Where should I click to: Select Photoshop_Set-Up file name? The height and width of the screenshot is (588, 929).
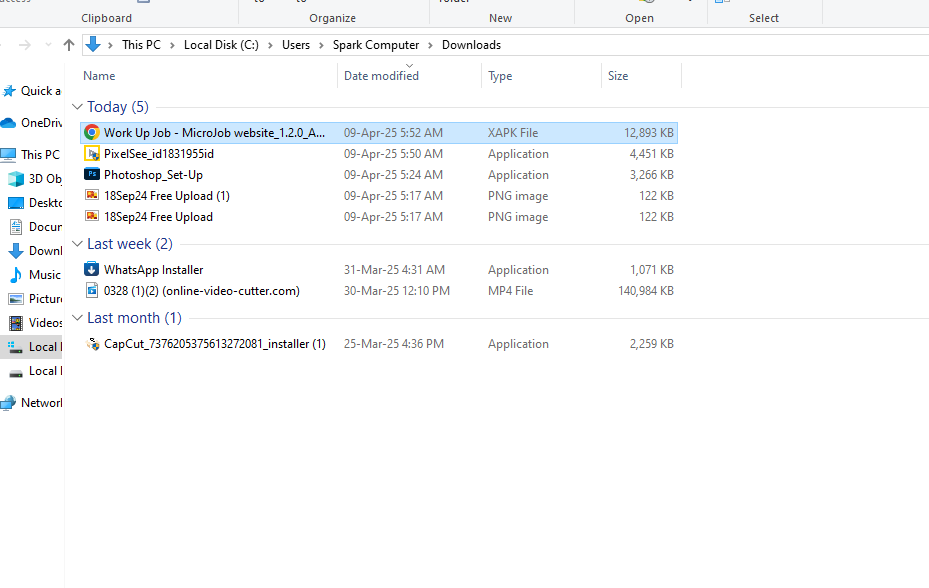pyautogui.click(x=153, y=175)
